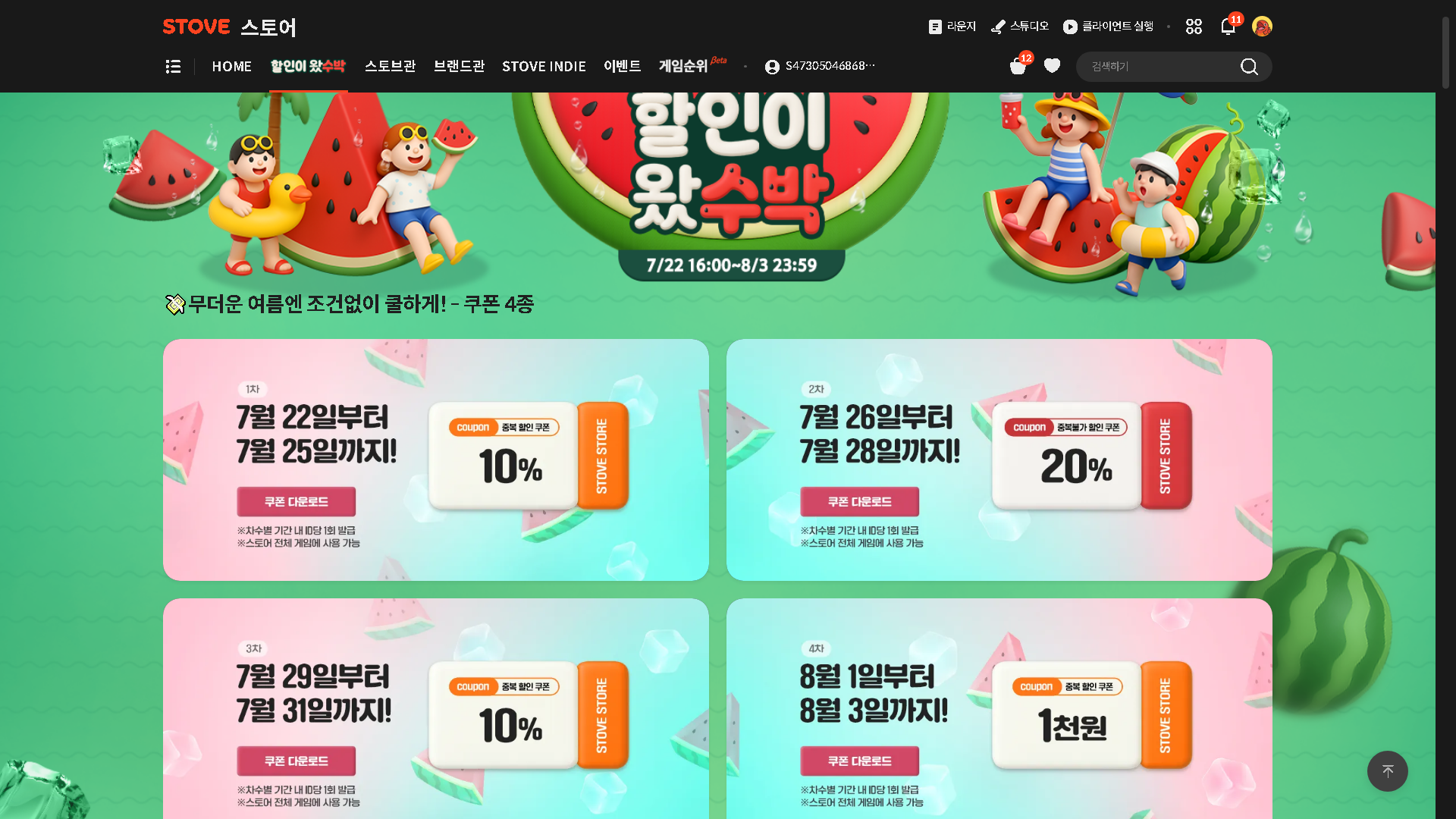Open the 스튜디오 link
The height and width of the screenshot is (819, 1456).
[x=1020, y=27]
